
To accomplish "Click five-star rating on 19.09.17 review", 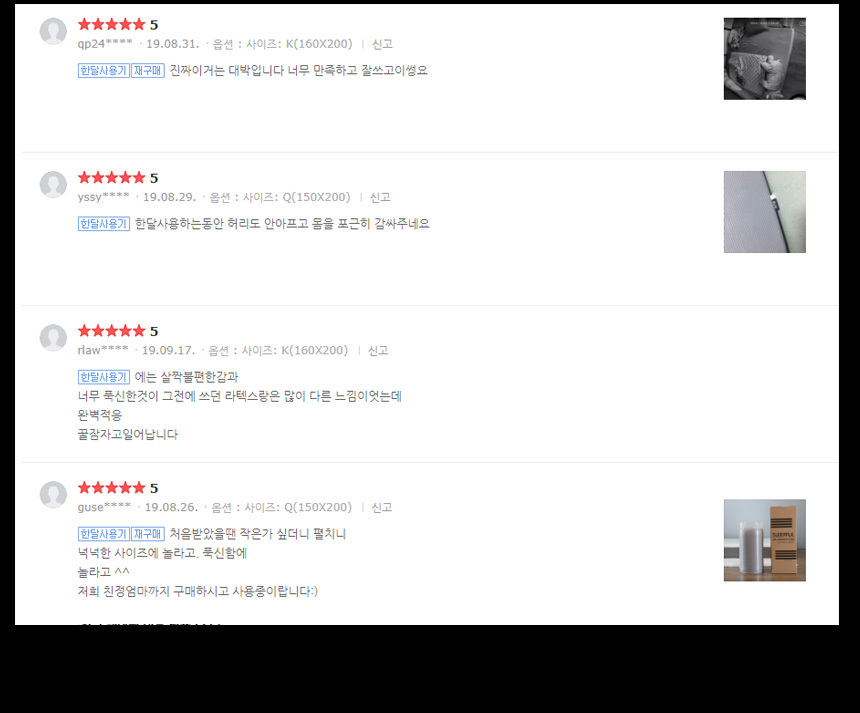I will [x=111, y=331].
